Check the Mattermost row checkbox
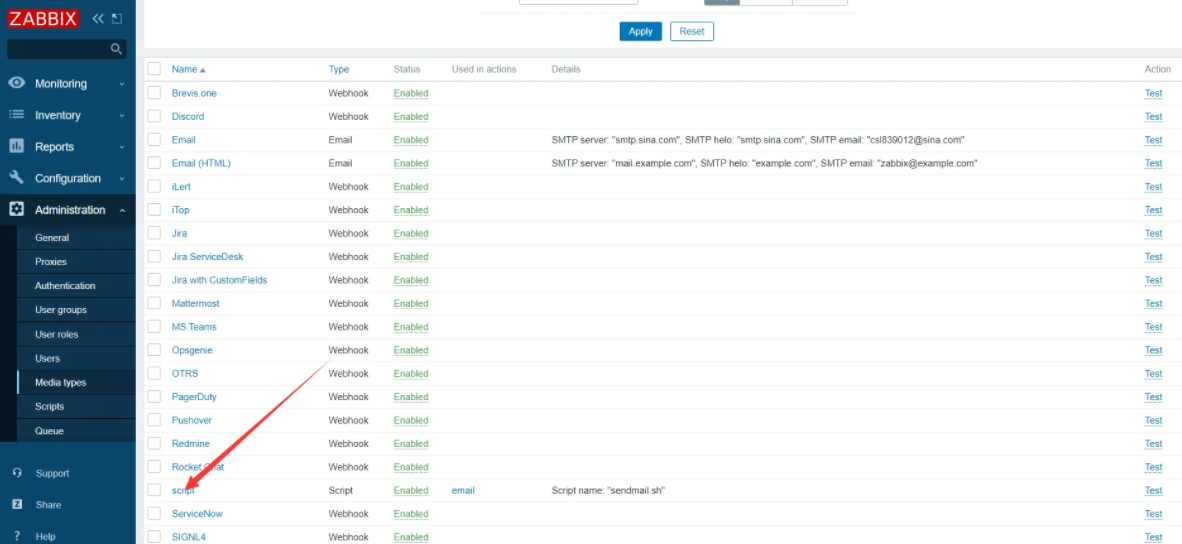Image resolution: width=1182 pixels, height=544 pixels. tap(155, 303)
